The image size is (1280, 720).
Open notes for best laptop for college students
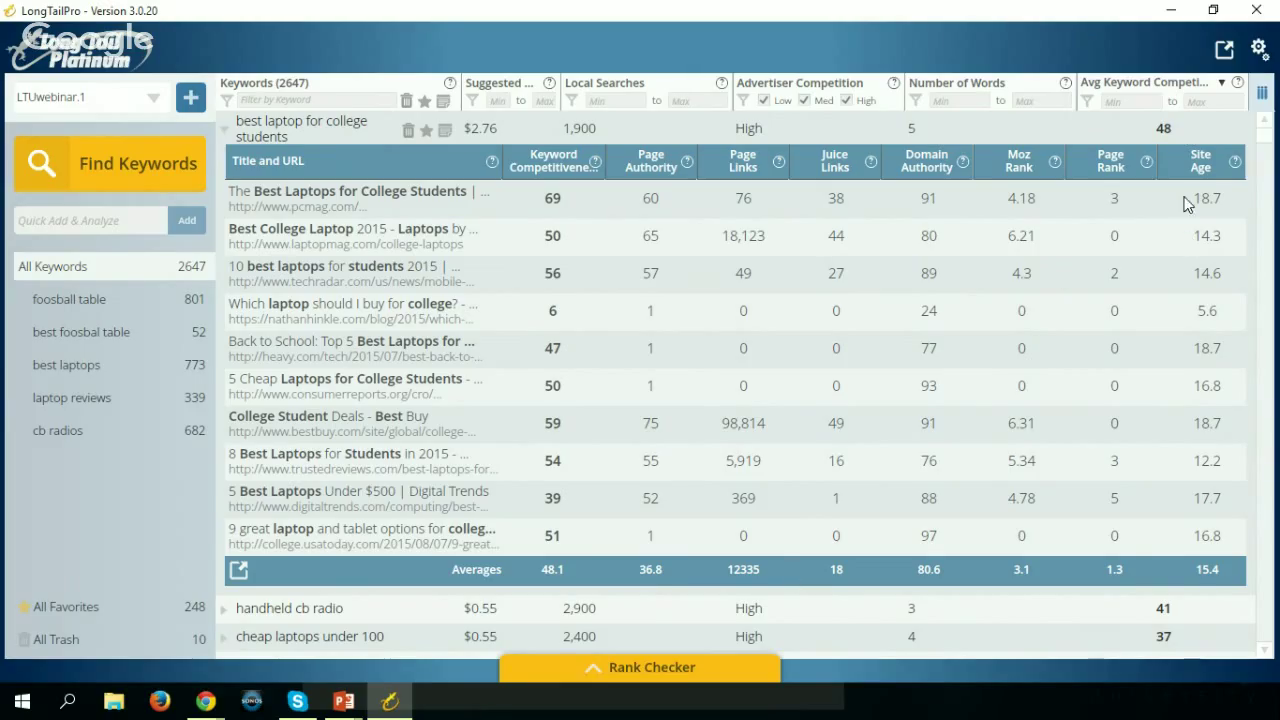click(445, 130)
